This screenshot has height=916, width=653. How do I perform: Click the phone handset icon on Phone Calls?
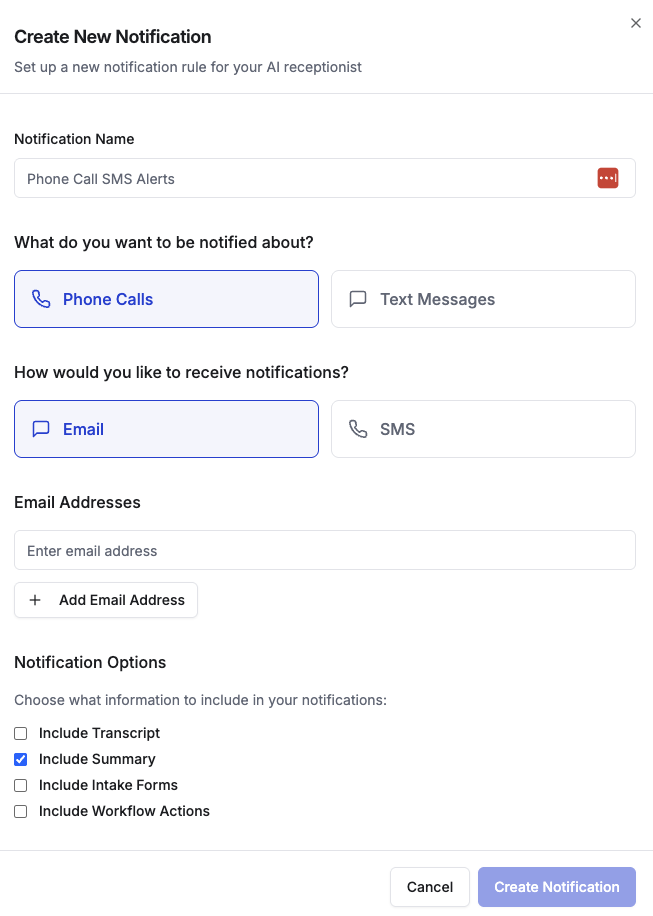click(x=41, y=299)
